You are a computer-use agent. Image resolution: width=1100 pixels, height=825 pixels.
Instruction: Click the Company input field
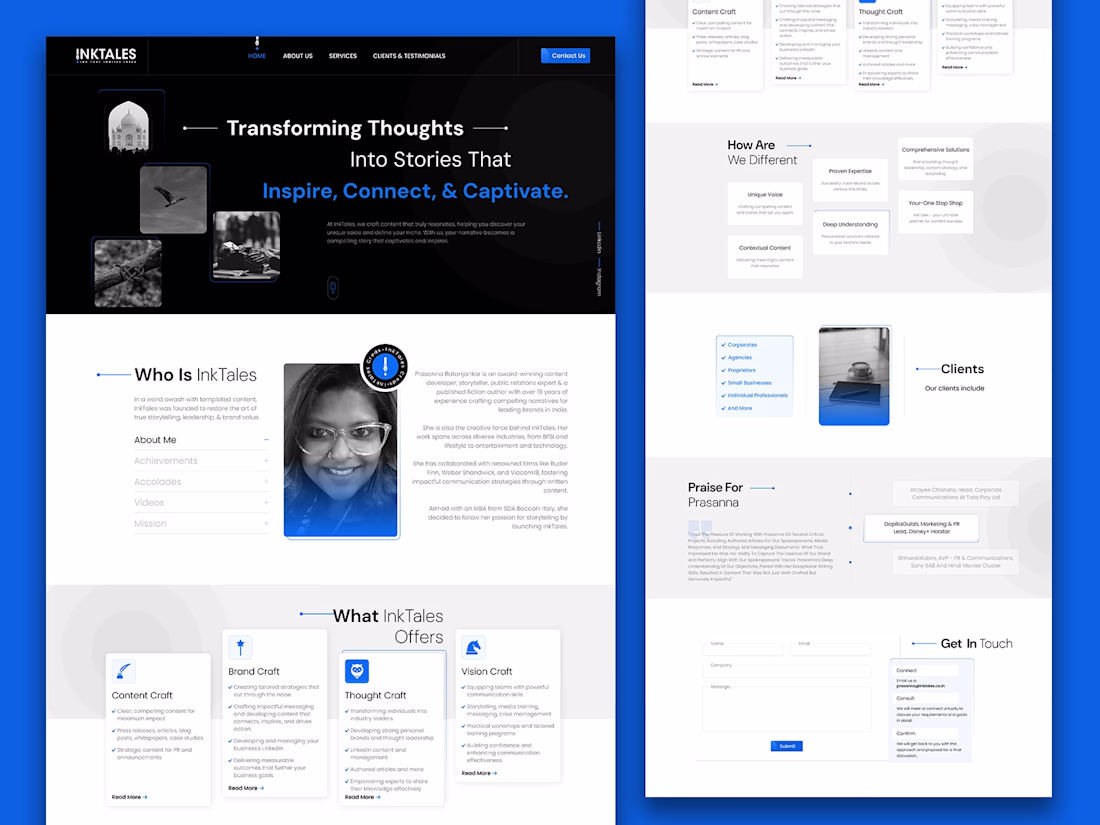click(x=786, y=669)
